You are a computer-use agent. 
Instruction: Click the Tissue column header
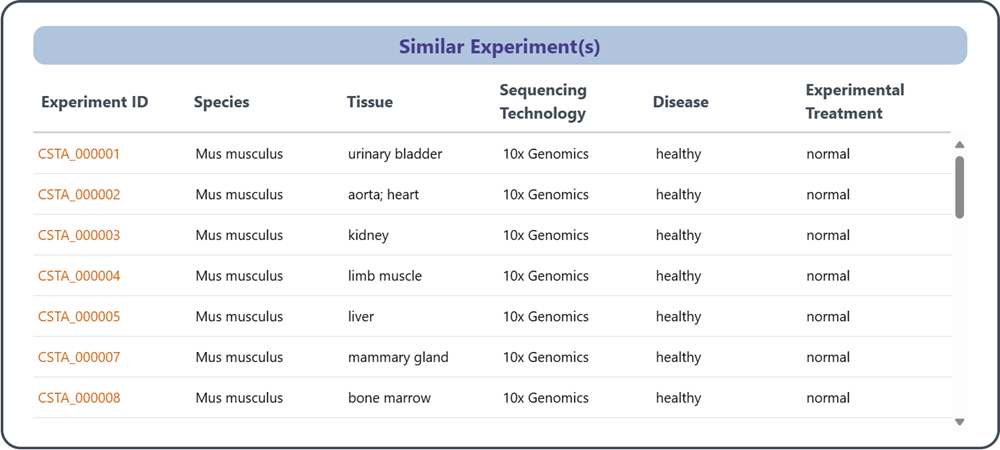click(x=370, y=102)
